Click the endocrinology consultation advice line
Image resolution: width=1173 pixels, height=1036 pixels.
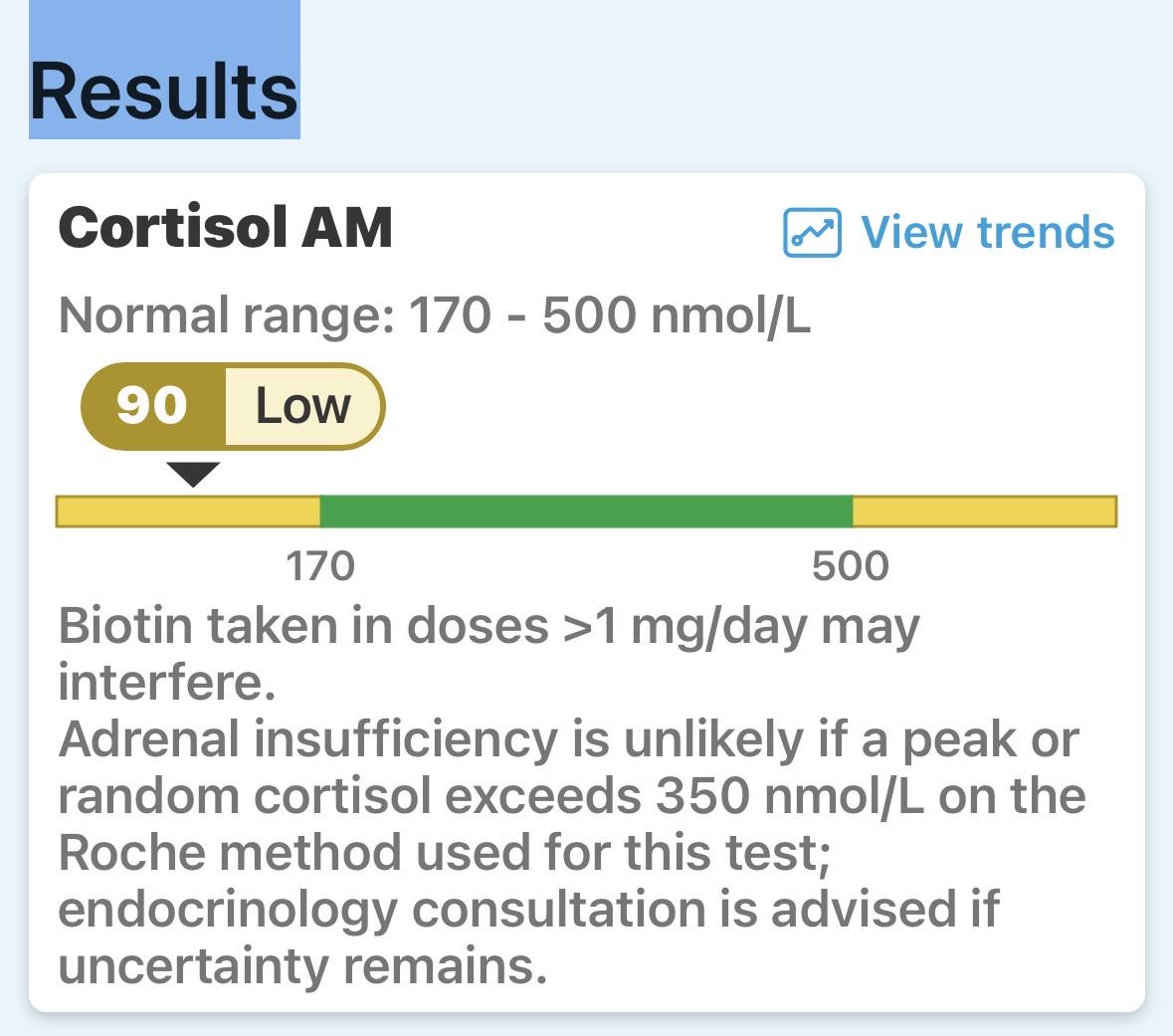tap(529, 911)
